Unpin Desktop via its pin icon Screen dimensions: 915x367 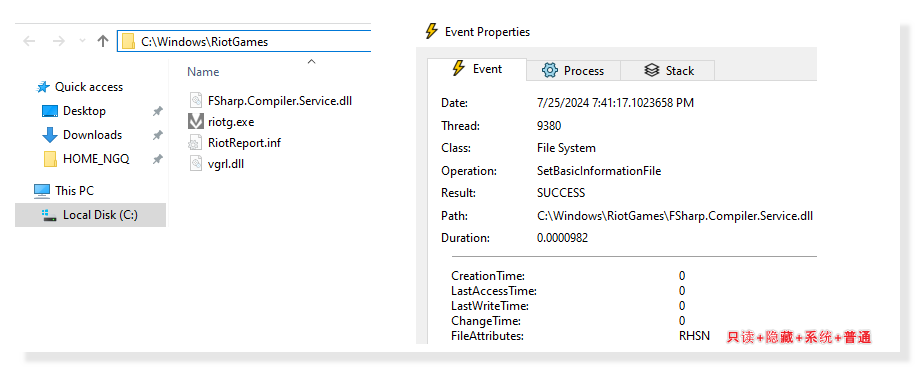(x=157, y=111)
